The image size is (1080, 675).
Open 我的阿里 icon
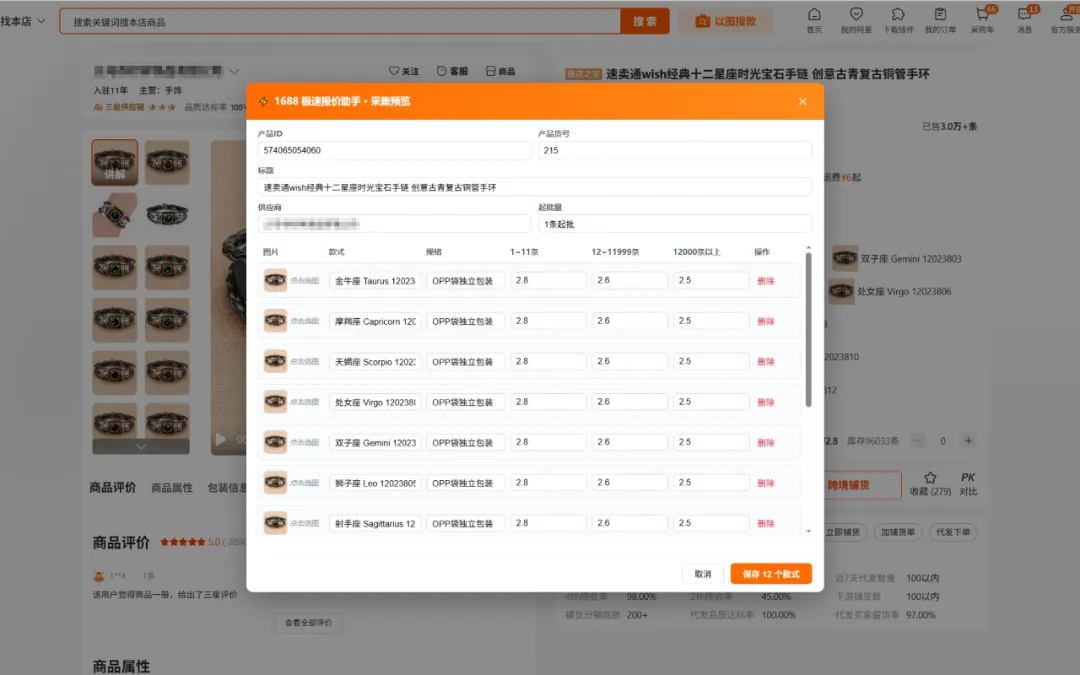[x=856, y=20]
